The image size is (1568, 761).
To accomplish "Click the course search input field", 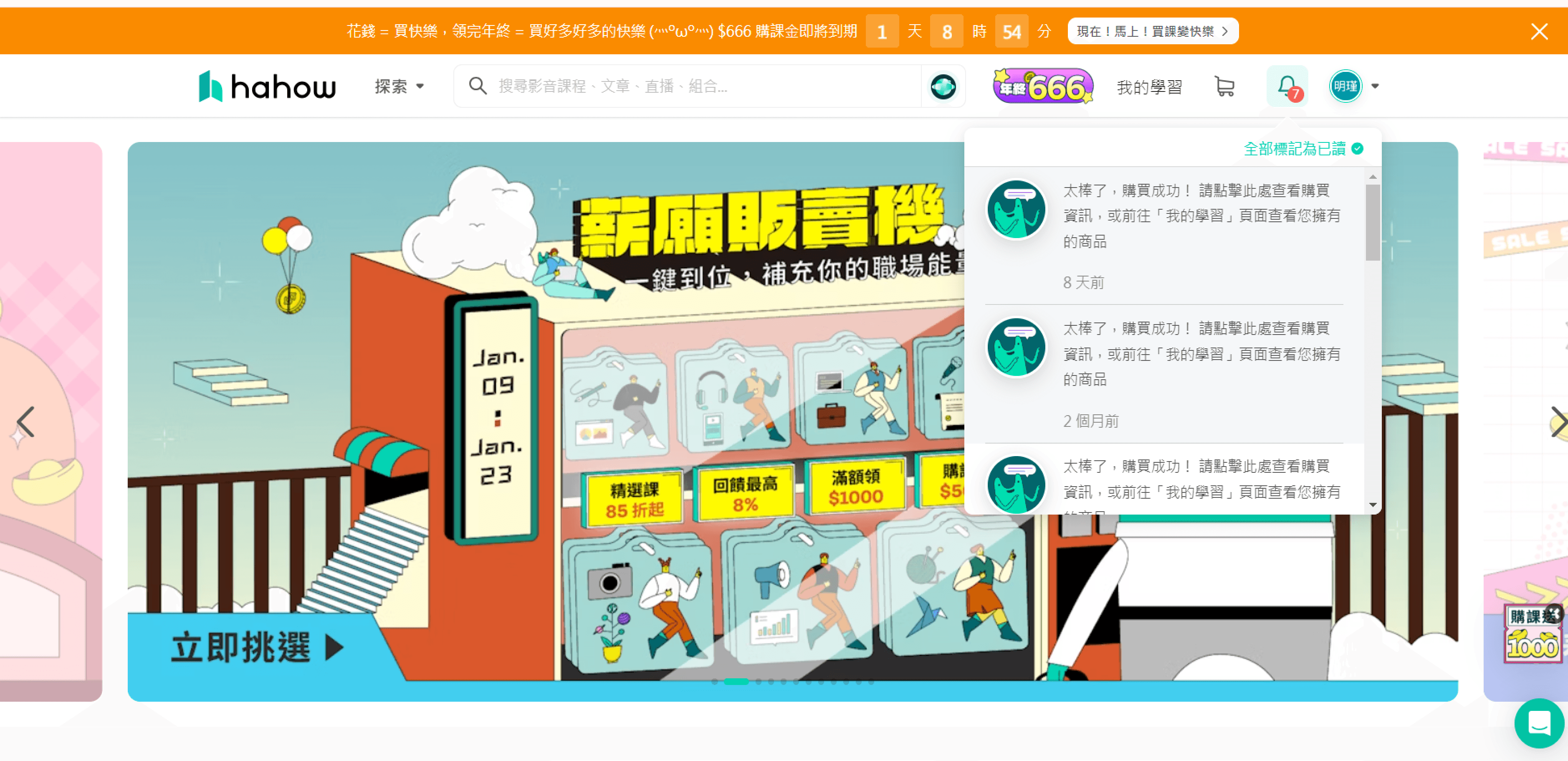I will click(x=700, y=86).
